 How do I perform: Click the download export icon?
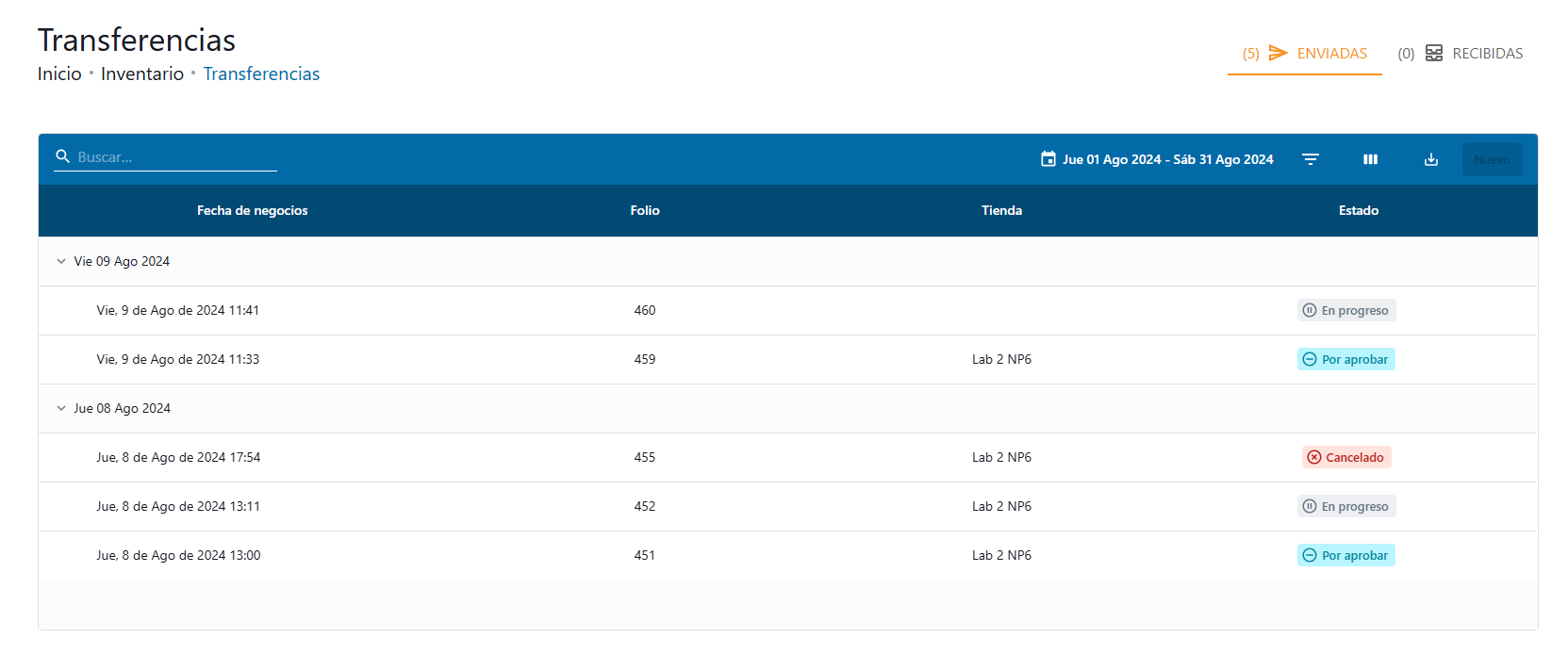[1430, 159]
